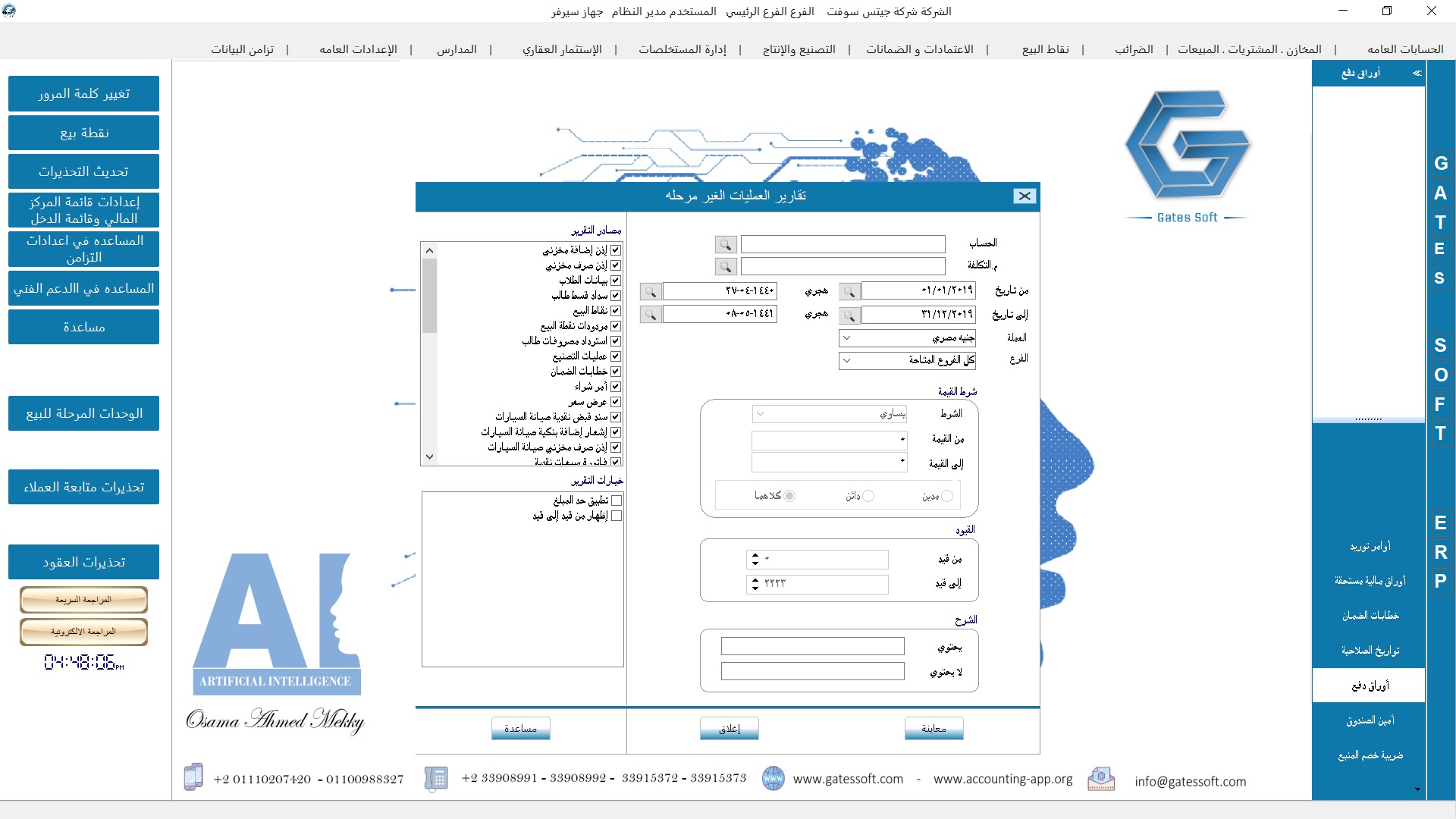
Task: Click scroll down arrow in sources list
Action: (x=429, y=457)
